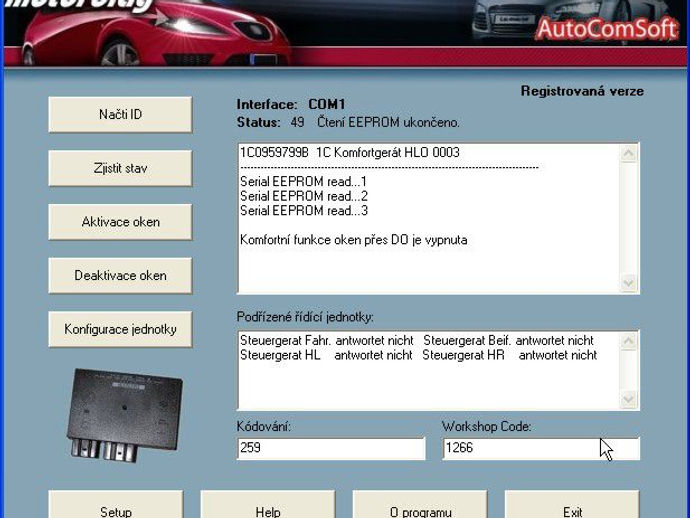Click the 'Steuergerat HR antwortet nicht' entry
Image resolution: width=690 pixels, height=518 pixels.
point(510,355)
